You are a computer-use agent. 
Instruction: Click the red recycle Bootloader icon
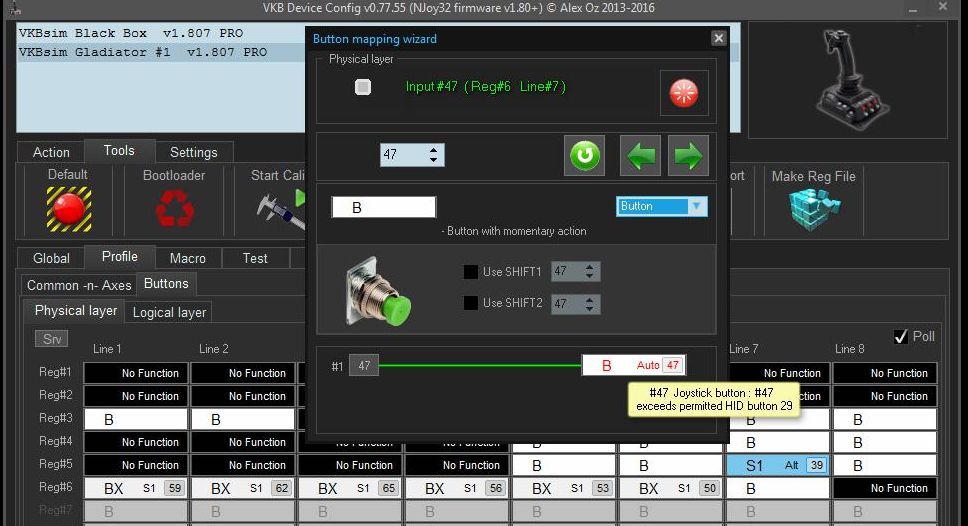coord(174,208)
